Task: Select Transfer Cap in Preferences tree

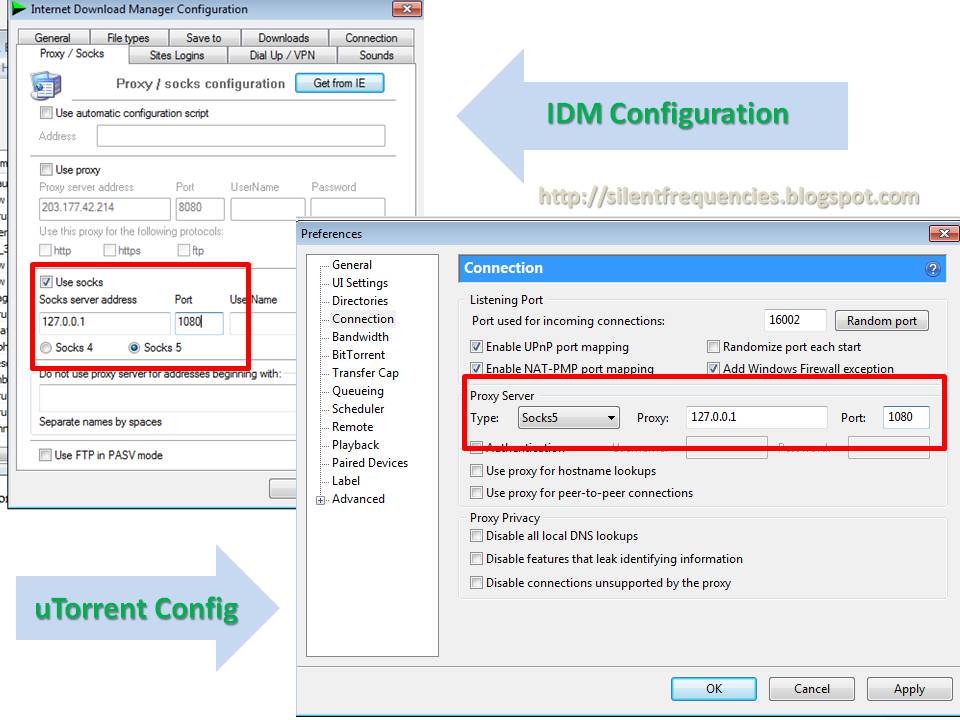Action: click(366, 373)
